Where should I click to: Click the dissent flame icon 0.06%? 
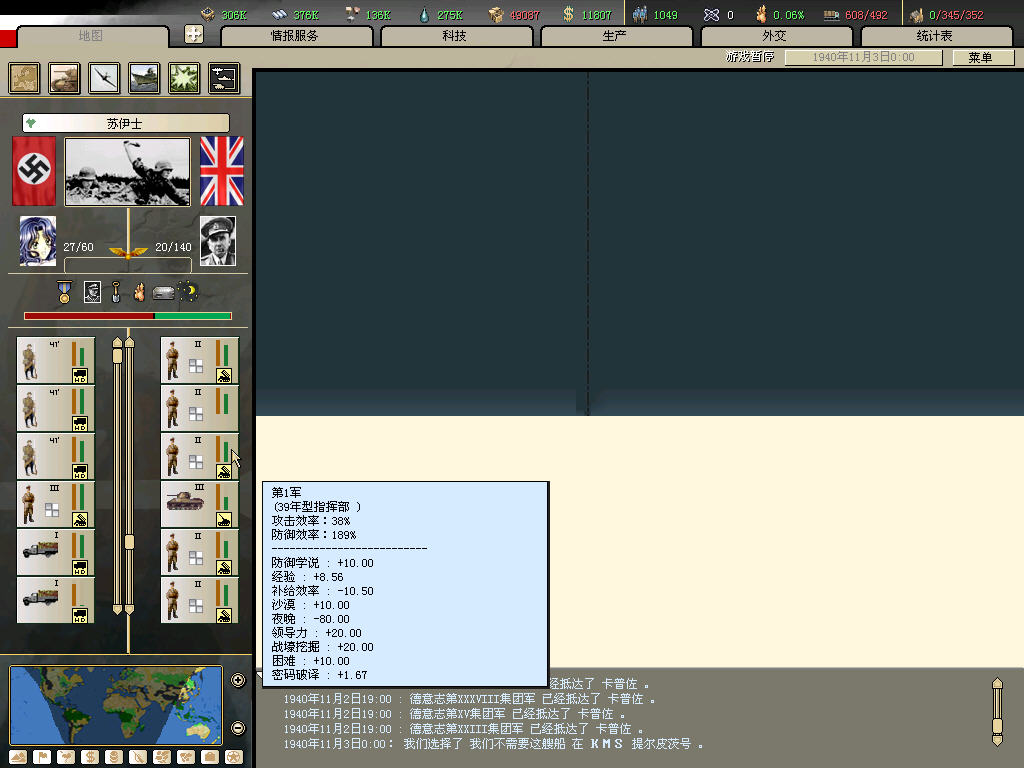click(761, 14)
